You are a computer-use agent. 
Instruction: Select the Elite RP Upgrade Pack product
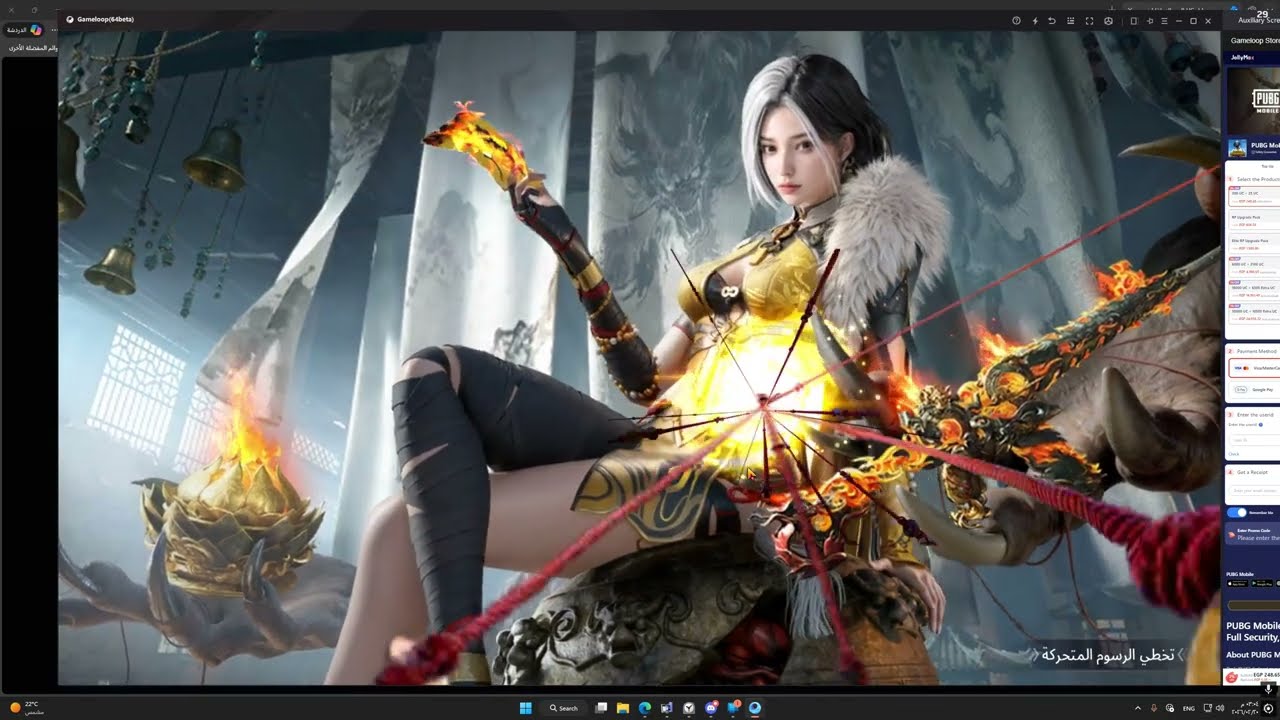pos(1254,244)
